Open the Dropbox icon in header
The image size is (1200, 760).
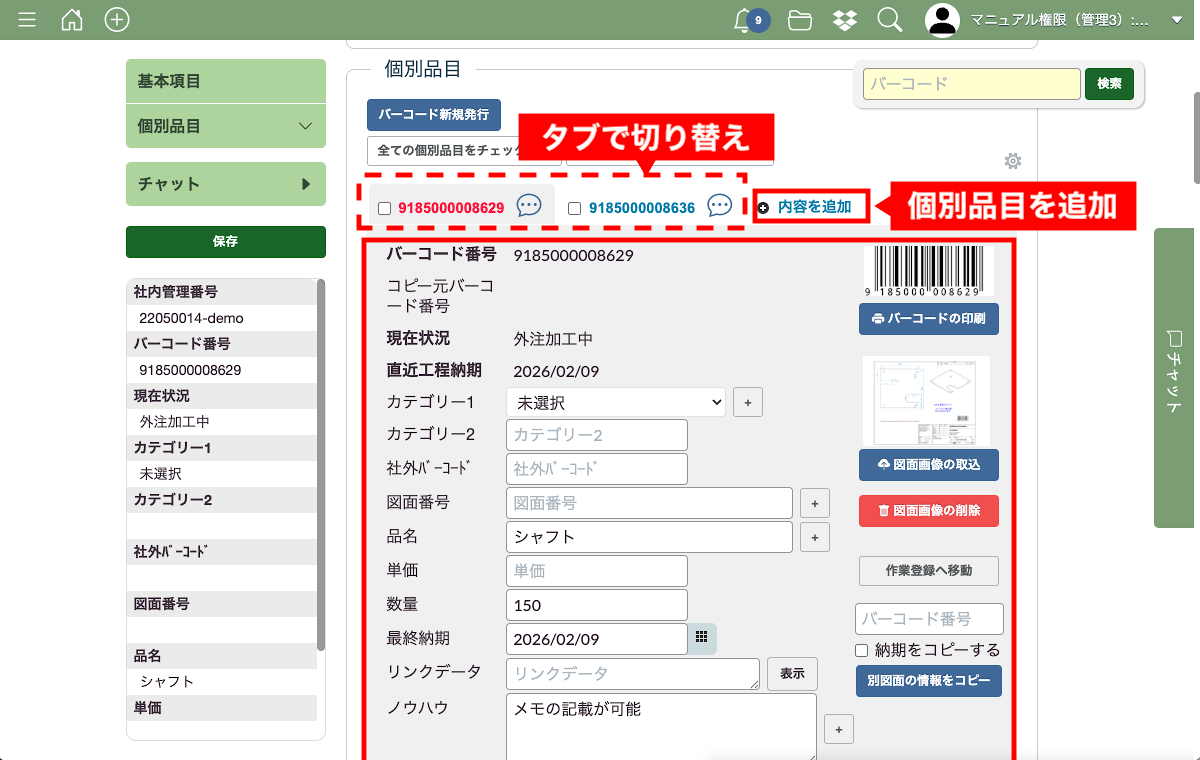pos(844,20)
